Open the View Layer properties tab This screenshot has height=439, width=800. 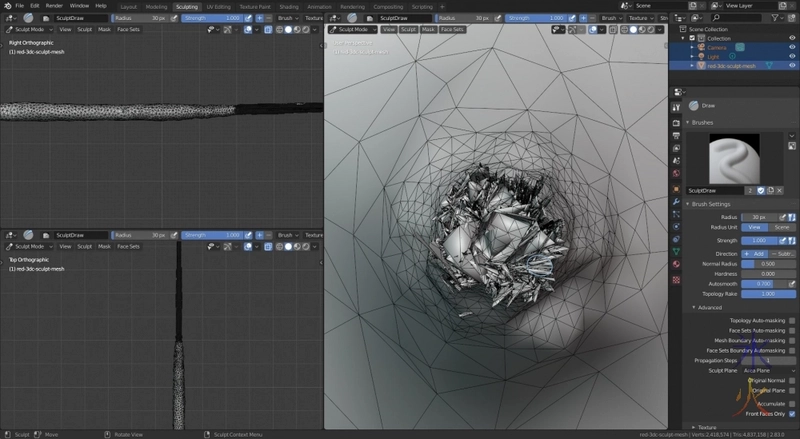(676, 149)
